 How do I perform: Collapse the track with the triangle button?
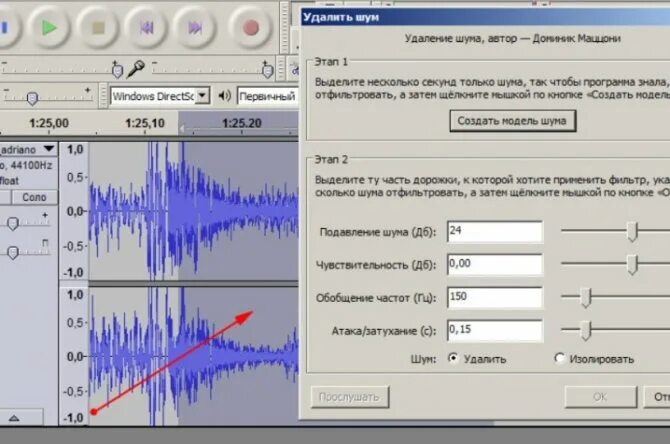pyautogui.click(x=14, y=418)
